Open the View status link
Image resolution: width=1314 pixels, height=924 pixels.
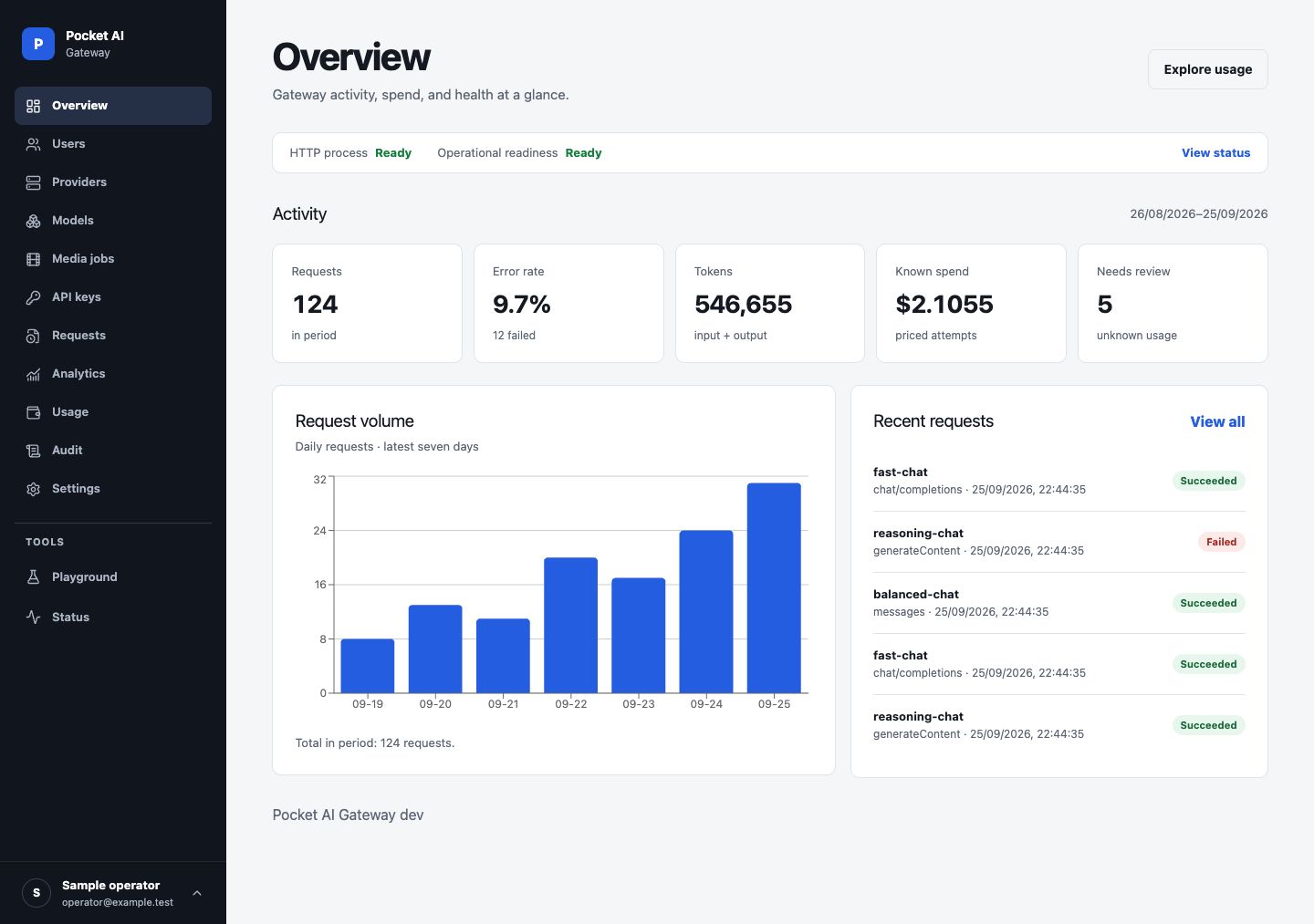pos(1215,153)
